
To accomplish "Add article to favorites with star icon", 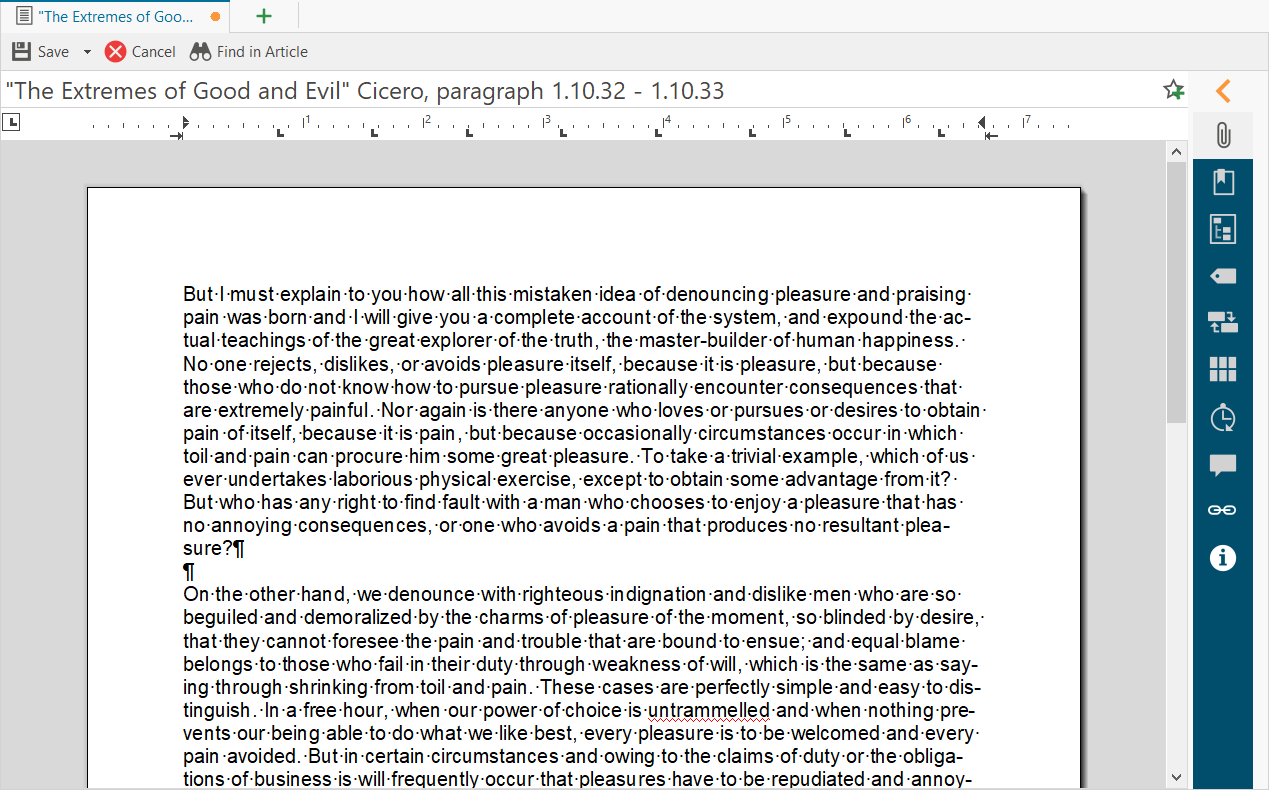I will point(1174,91).
